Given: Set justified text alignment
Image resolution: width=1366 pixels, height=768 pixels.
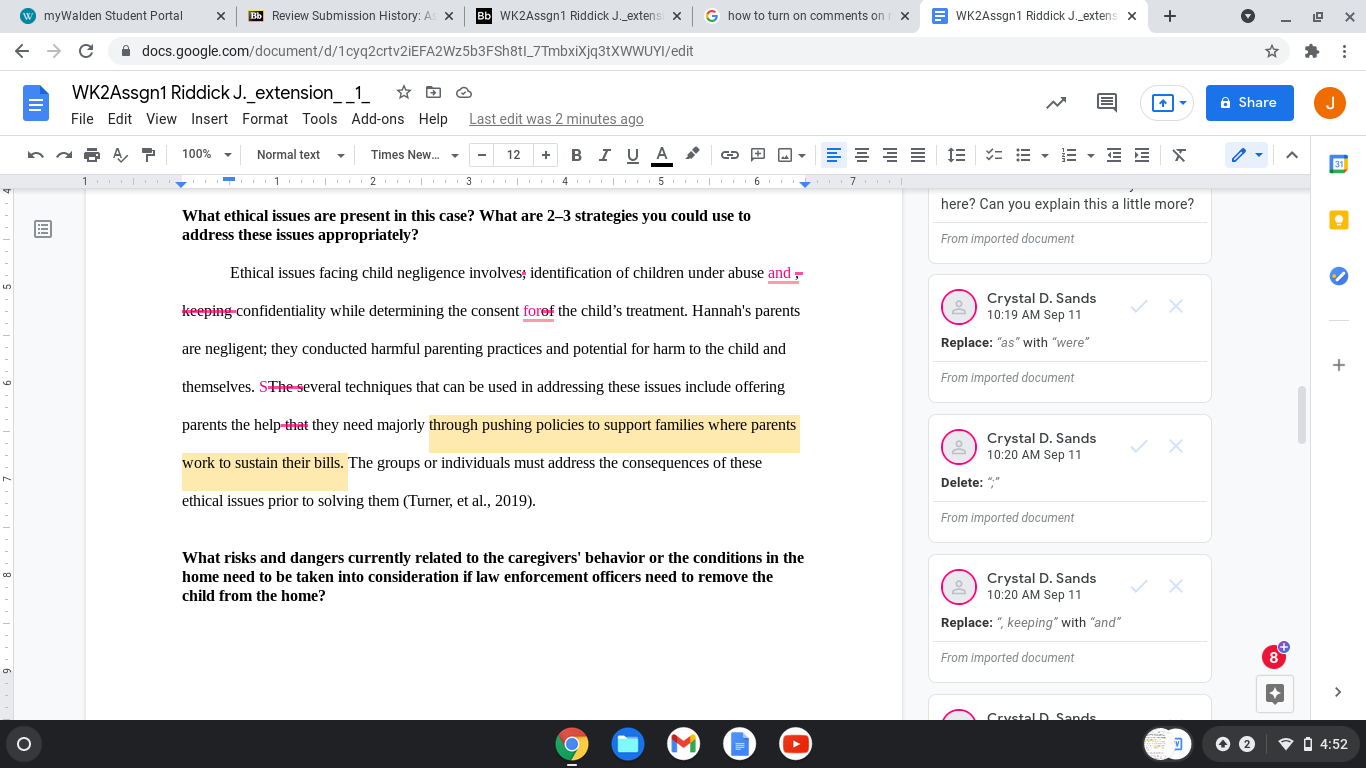Looking at the screenshot, I should click(918, 155).
